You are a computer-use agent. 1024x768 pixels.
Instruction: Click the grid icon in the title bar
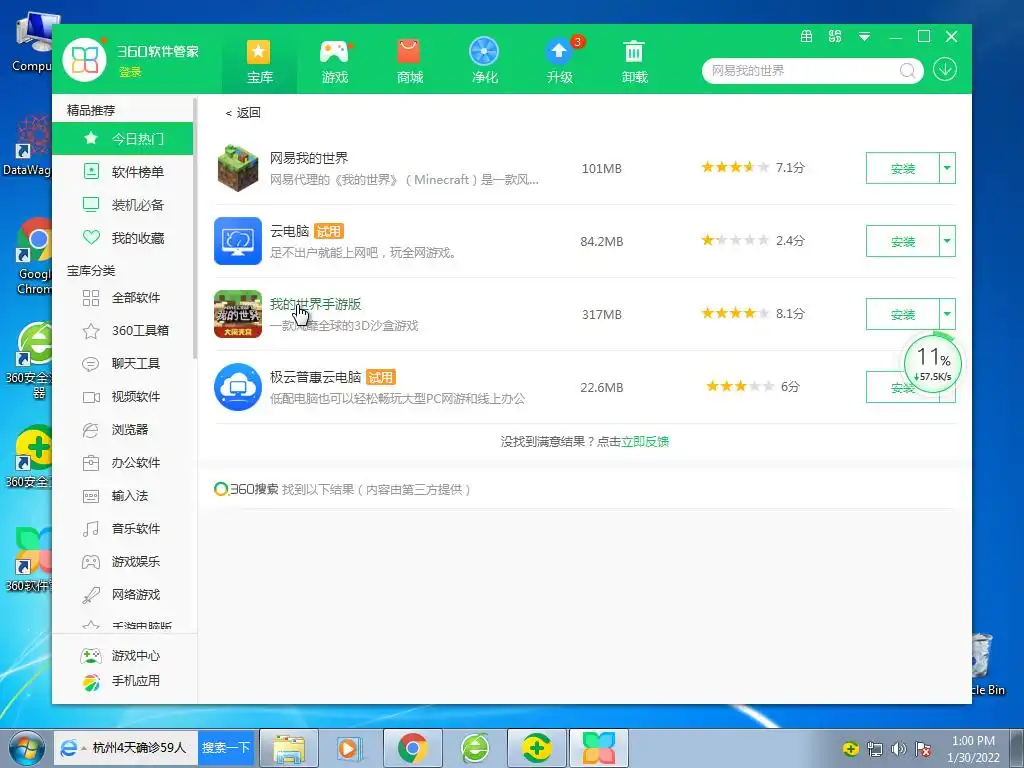coord(807,37)
